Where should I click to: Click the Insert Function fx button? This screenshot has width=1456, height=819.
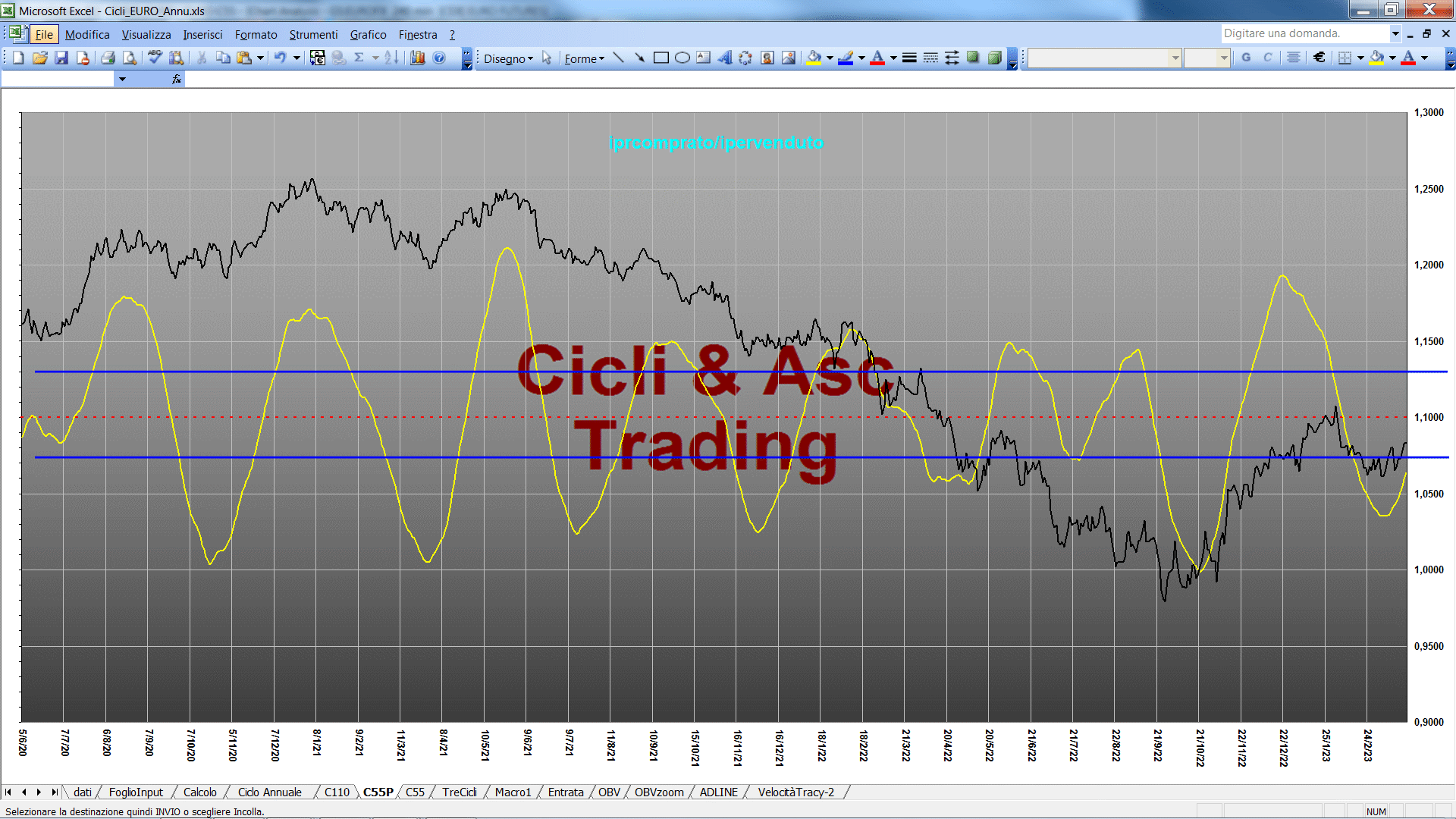177,79
